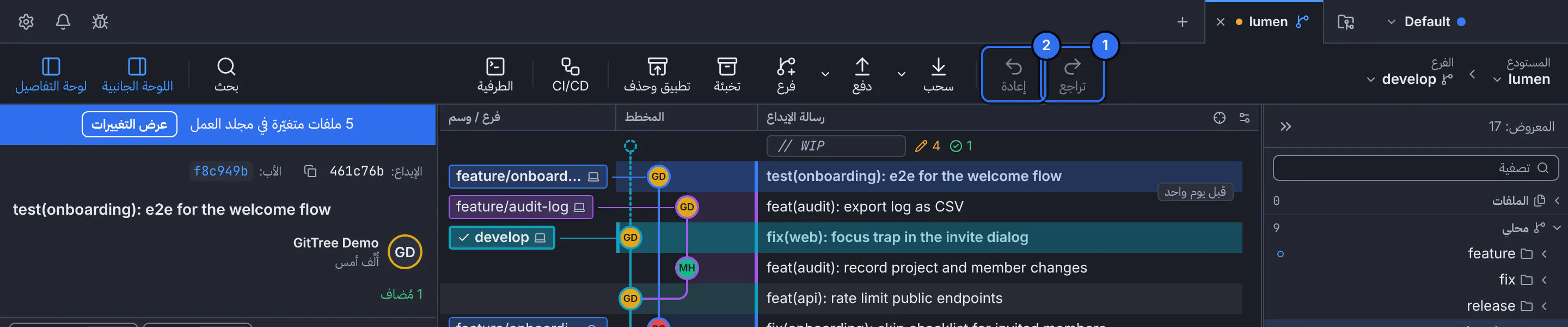
Task: Open parent commit f8c949b link
Action: point(220,171)
